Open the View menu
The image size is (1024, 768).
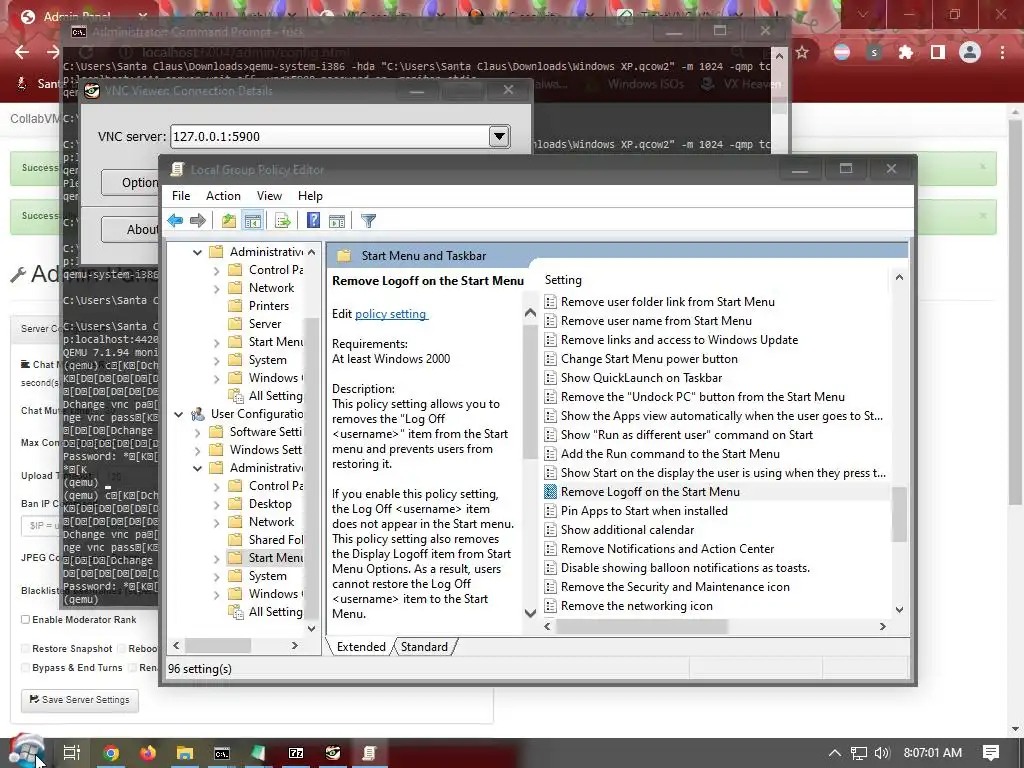coord(269,196)
